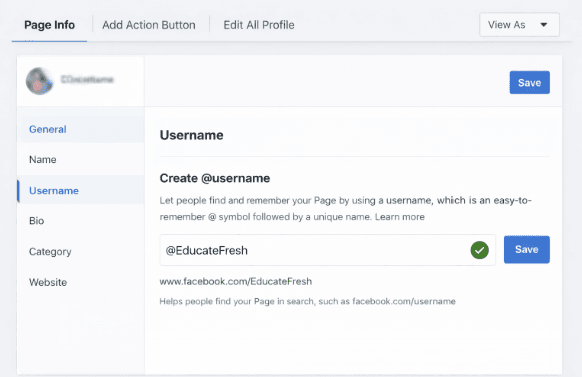The width and height of the screenshot is (582, 377).
Task: Click the green checkmark availability icon
Action: coord(480,250)
